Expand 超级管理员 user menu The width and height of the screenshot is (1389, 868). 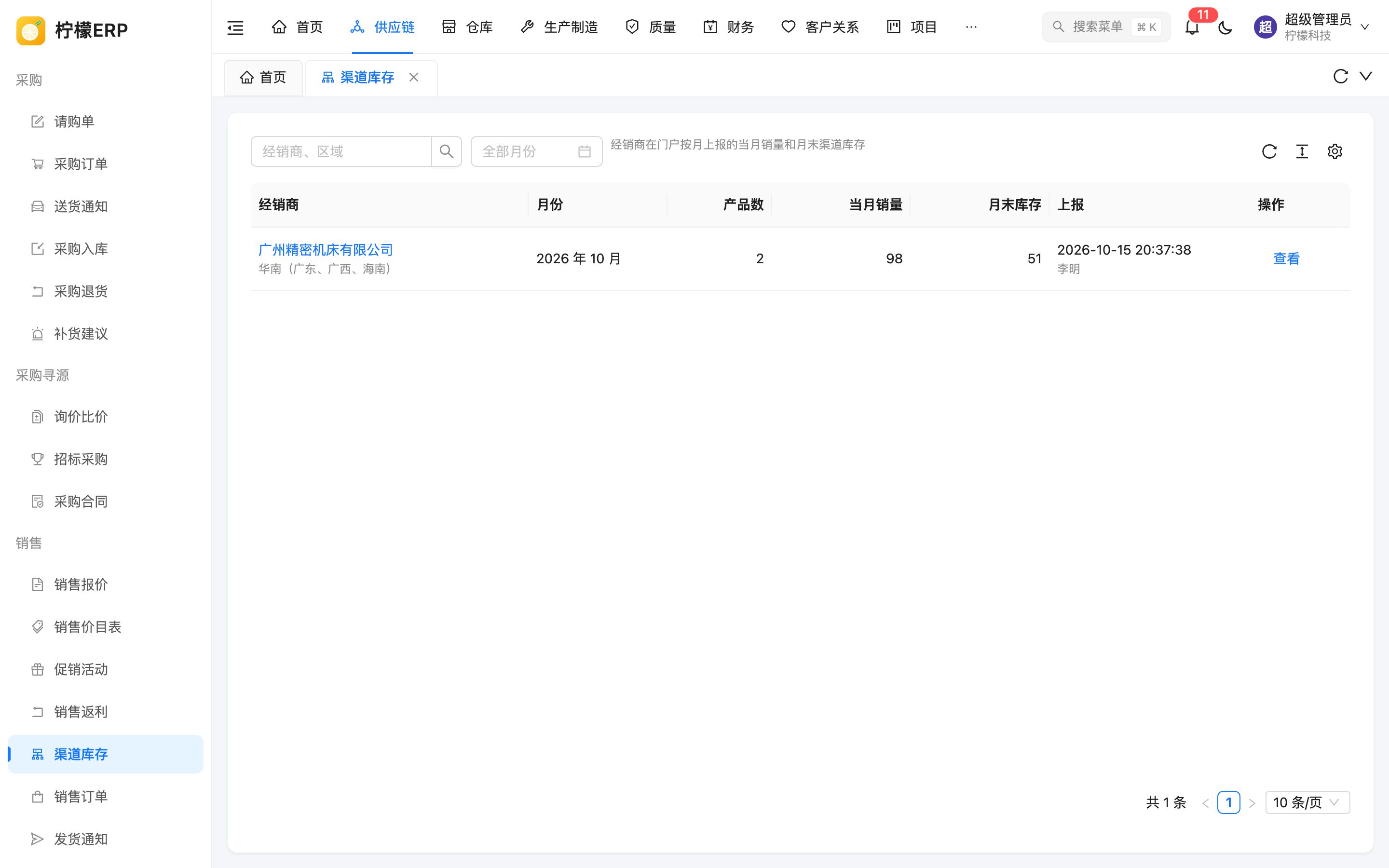point(1312,27)
